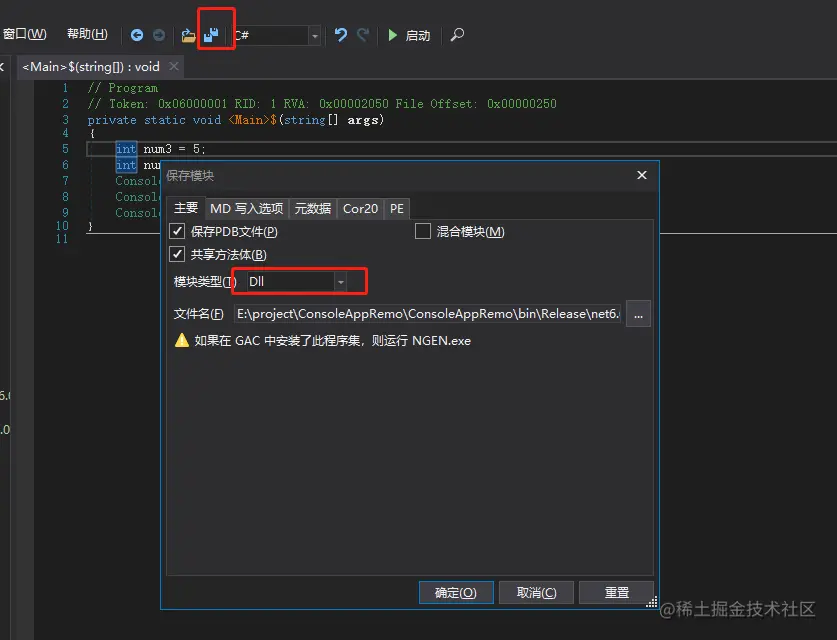837x640 pixels.
Task: Click line number 11 in the gutter
Action: coord(62,239)
